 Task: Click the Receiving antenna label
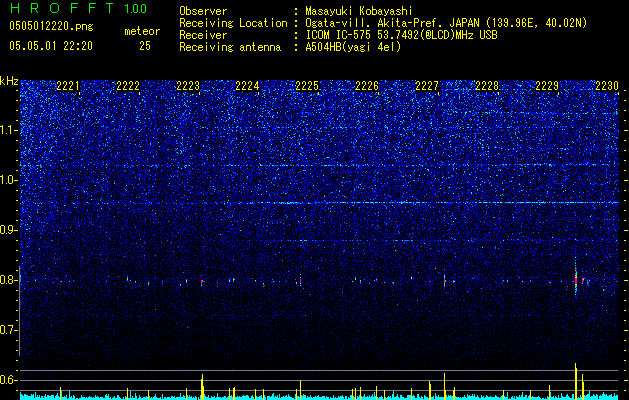point(230,47)
